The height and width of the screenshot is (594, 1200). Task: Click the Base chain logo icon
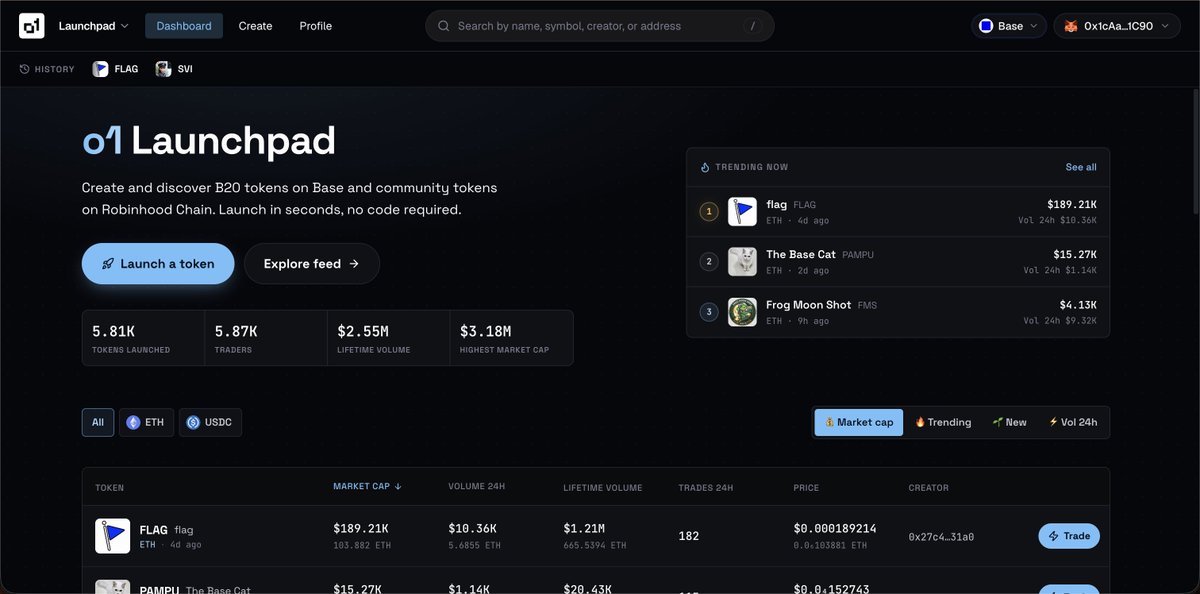click(986, 26)
